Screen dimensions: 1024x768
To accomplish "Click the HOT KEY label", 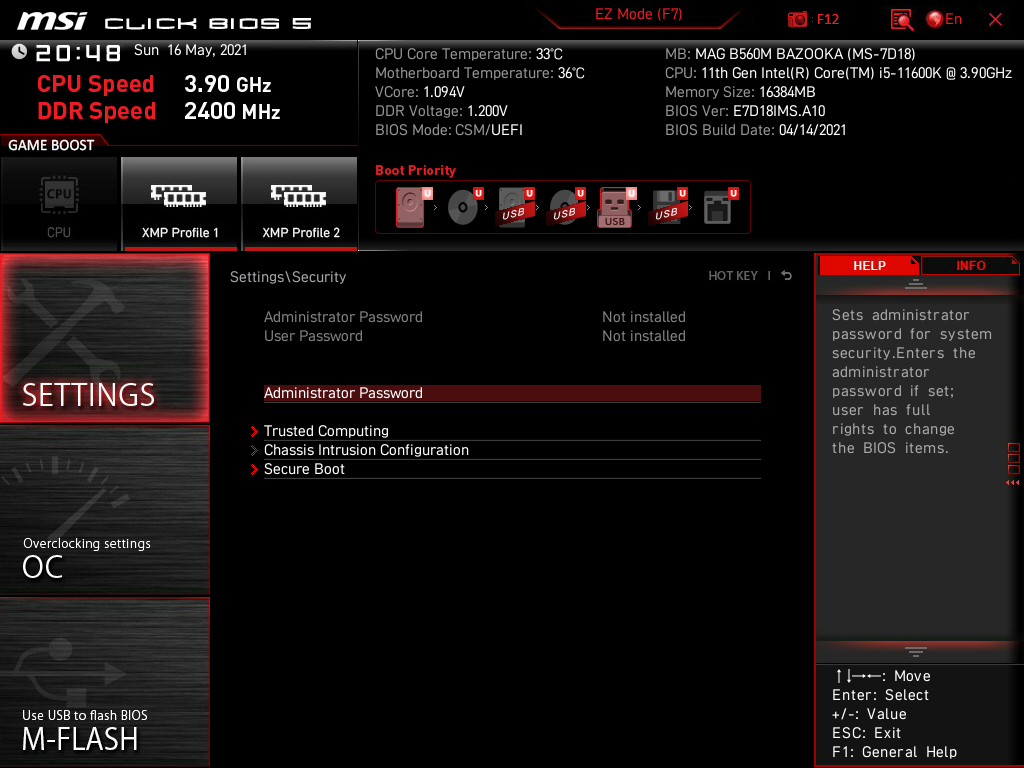I will point(733,276).
